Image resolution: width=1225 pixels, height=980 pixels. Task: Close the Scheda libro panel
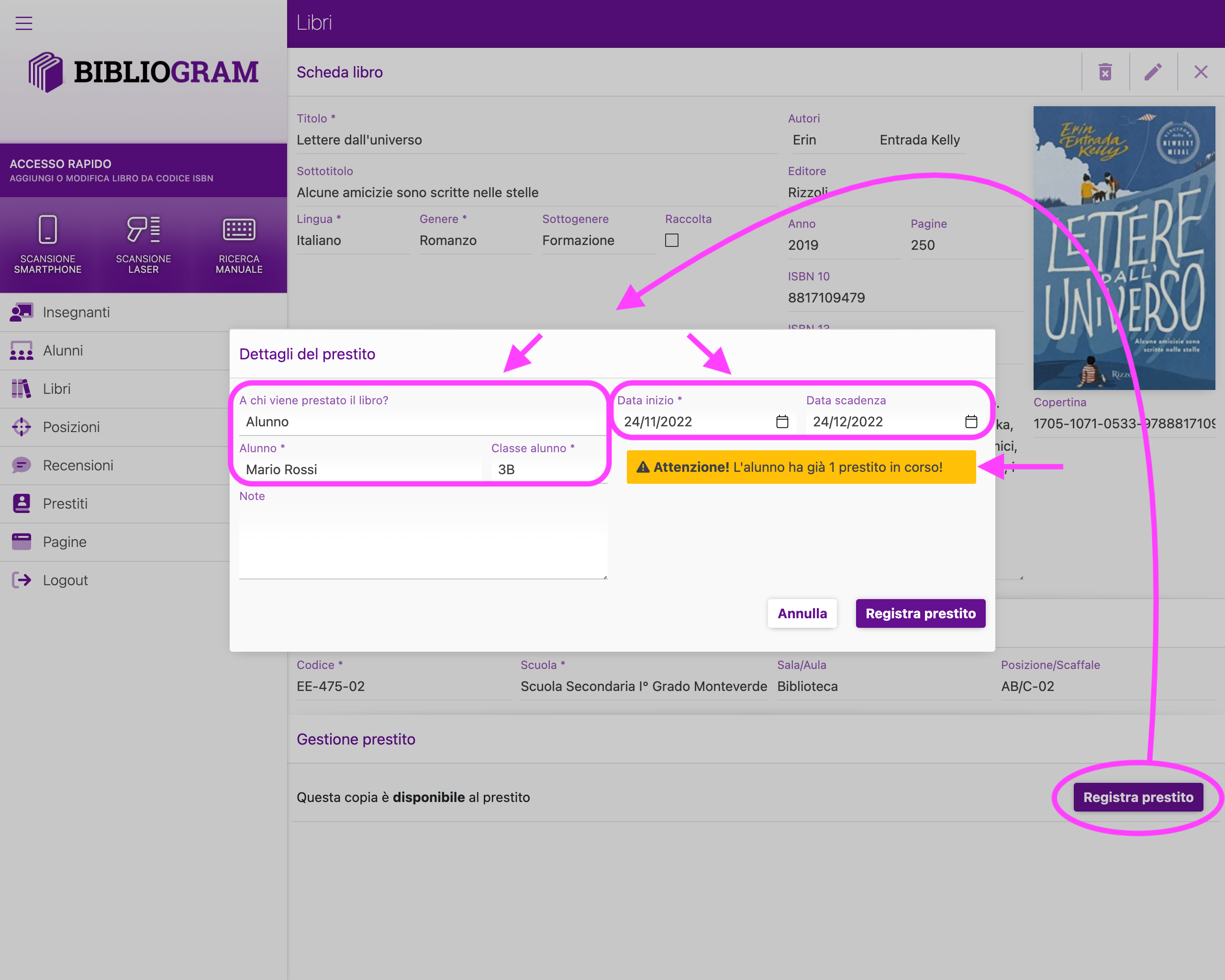(1201, 72)
